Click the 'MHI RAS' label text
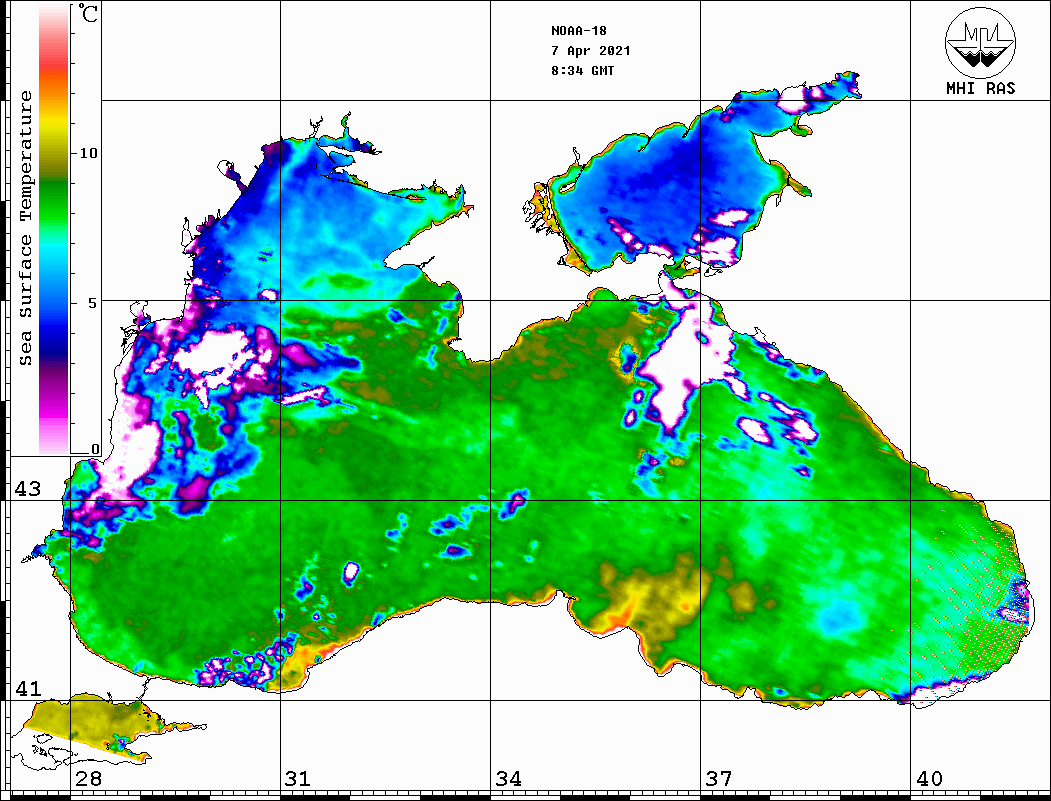Viewport: 1051px width, 801px height. coord(980,88)
